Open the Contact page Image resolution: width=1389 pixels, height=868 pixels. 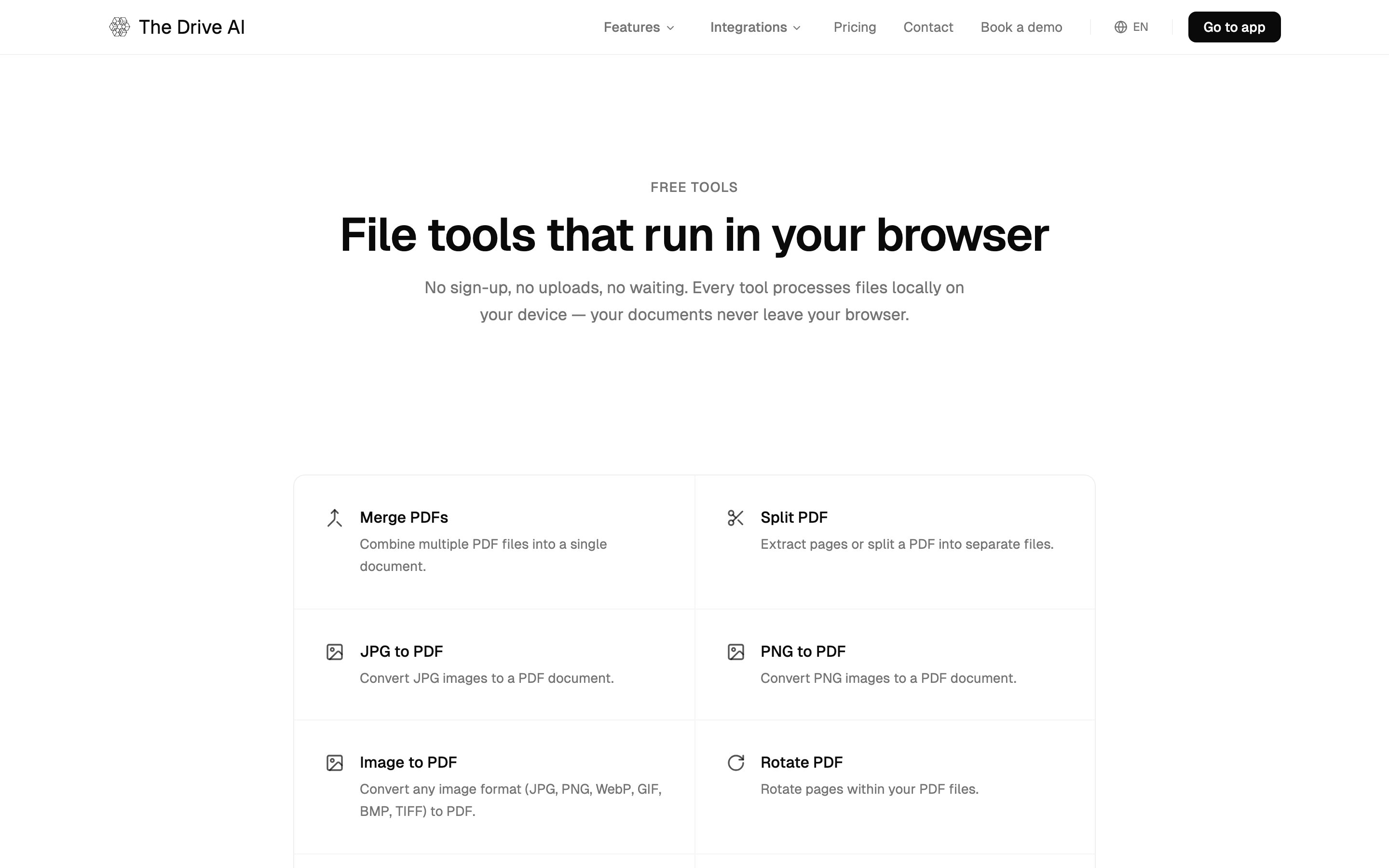tap(928, 27)
